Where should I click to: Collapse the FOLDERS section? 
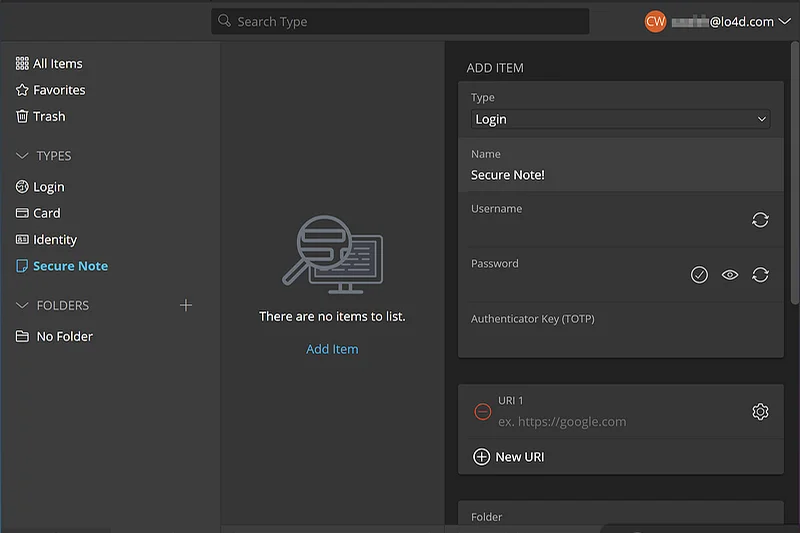23,305
